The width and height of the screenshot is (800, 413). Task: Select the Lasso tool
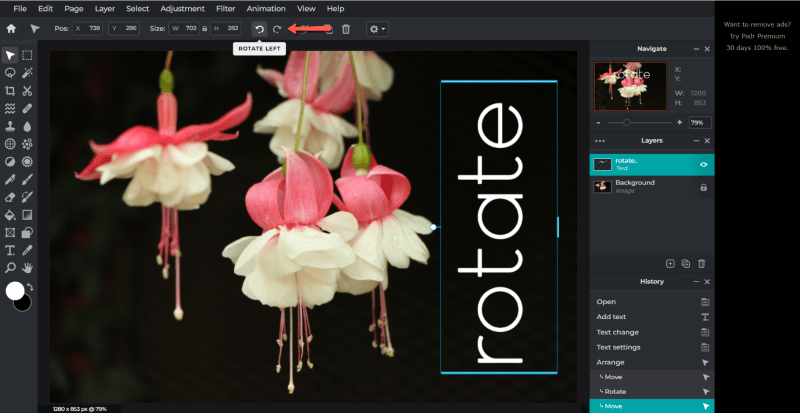coord(10,73)
